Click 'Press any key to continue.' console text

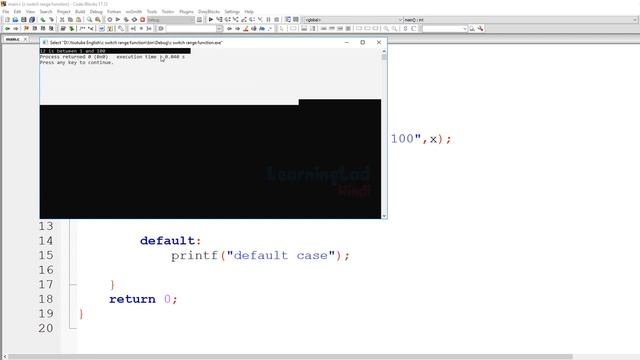[76, 62]
